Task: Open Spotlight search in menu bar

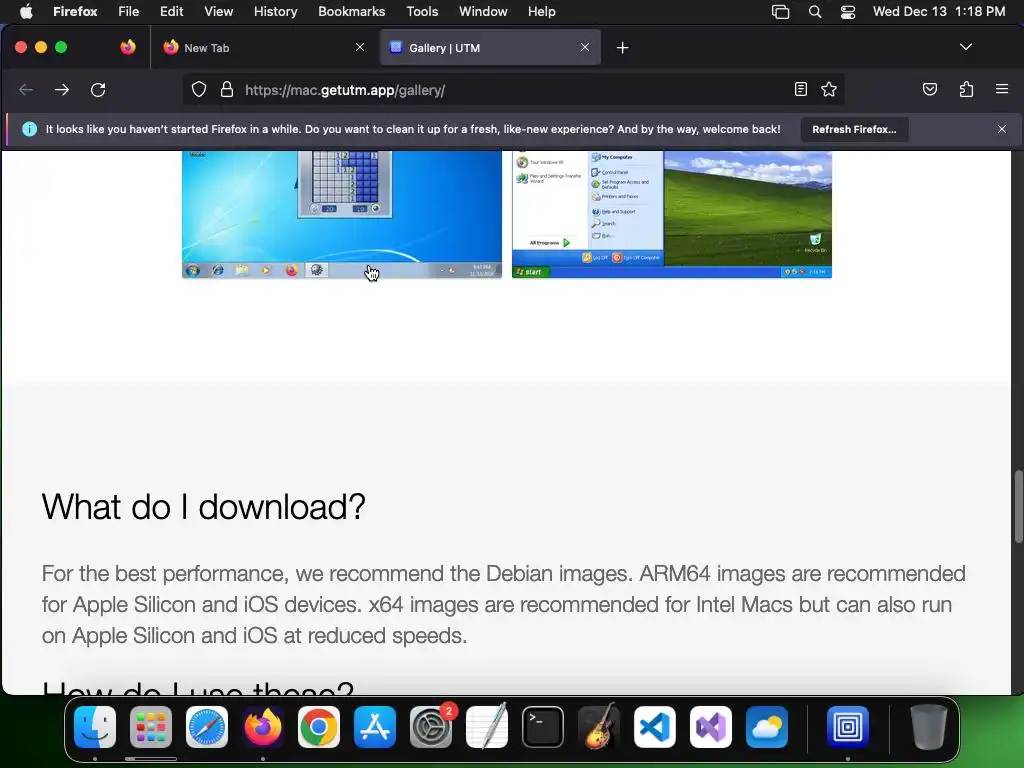Action: click(x=815, y=11)
